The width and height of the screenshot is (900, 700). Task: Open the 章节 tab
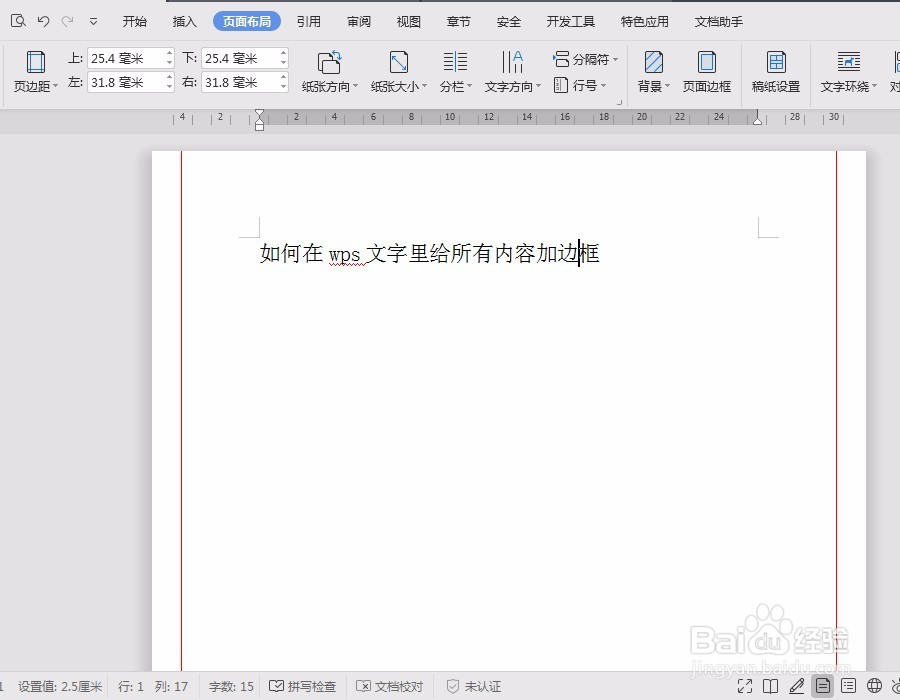pos(459,22)
